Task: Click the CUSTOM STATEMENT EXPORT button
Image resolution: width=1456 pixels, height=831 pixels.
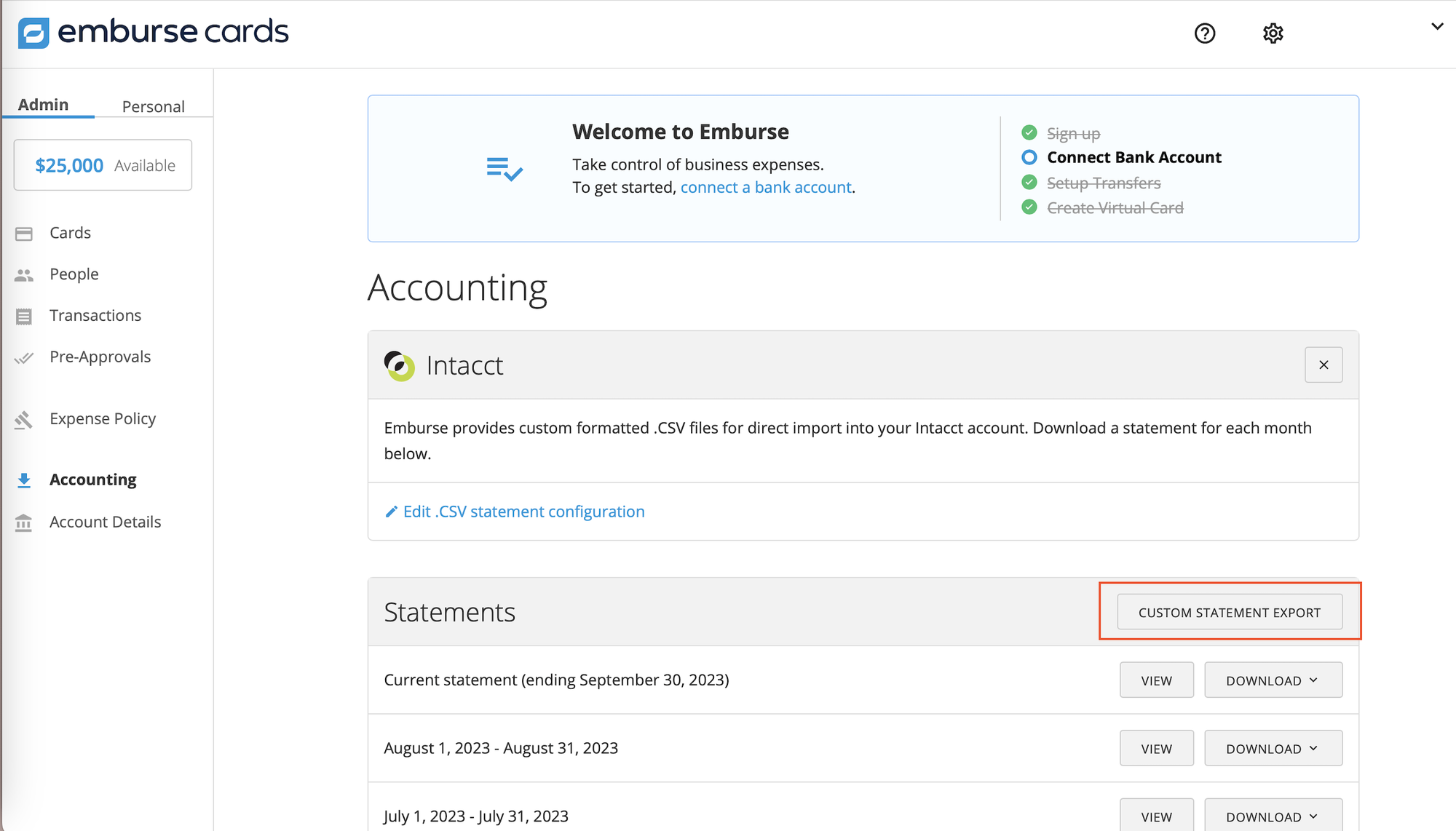Action: [x=1230, y=612]
